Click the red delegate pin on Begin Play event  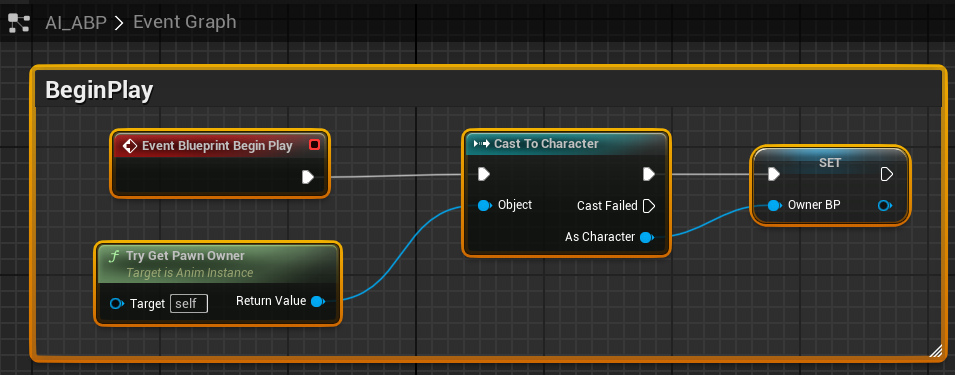point(314,145)
